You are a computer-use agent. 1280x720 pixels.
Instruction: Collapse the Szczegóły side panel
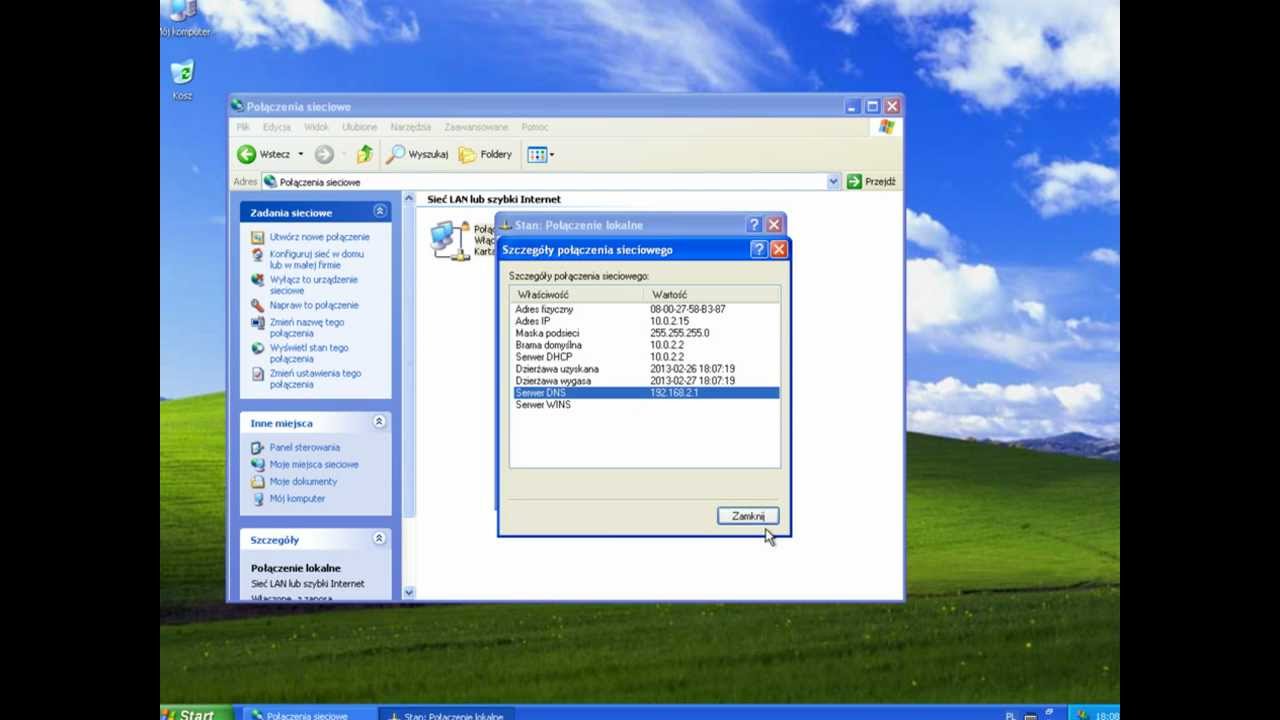379,539
